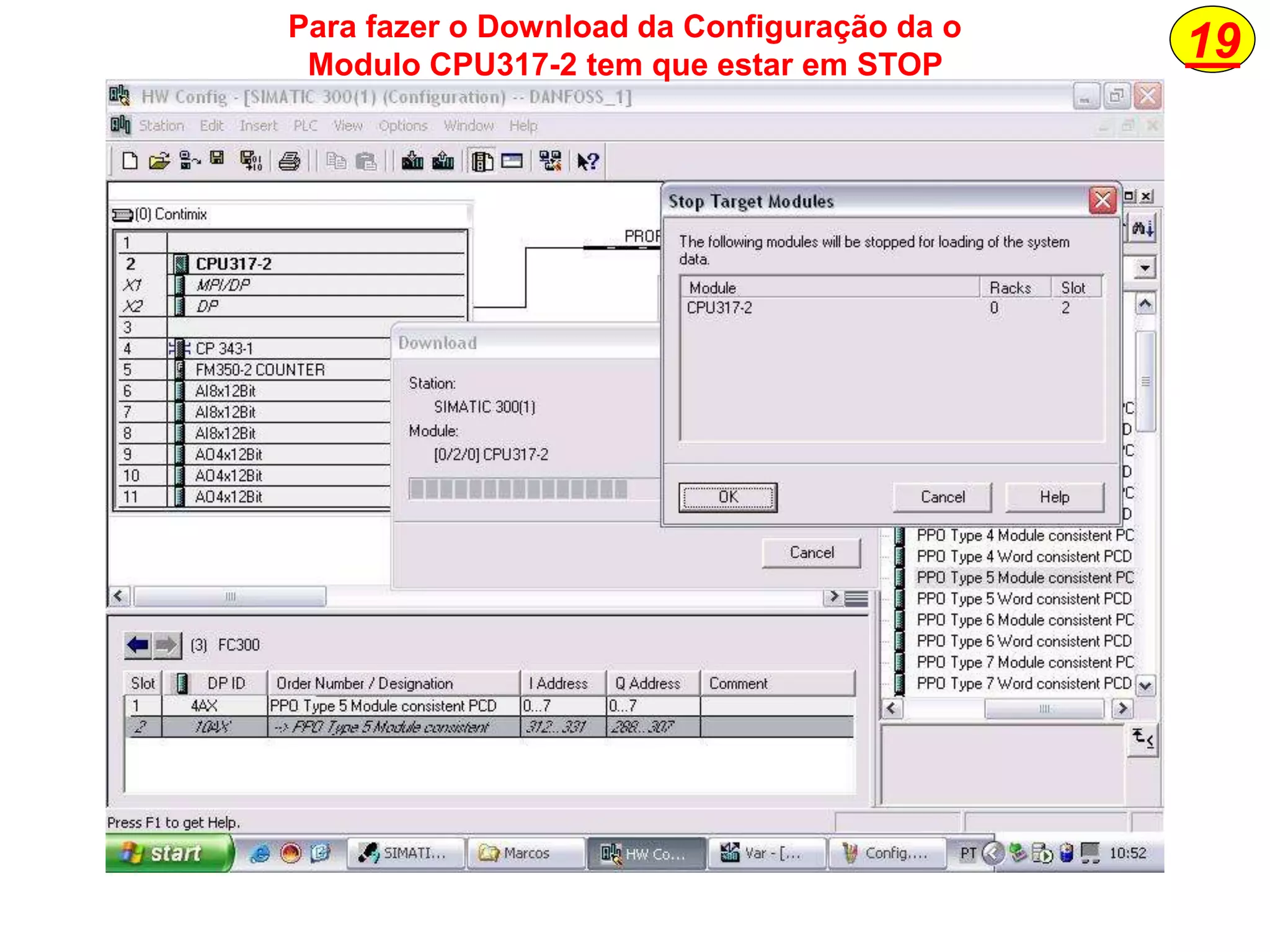Click the Save floppy toolbar icon
This screenshot has width=1270, height=952.
(217, 159)
